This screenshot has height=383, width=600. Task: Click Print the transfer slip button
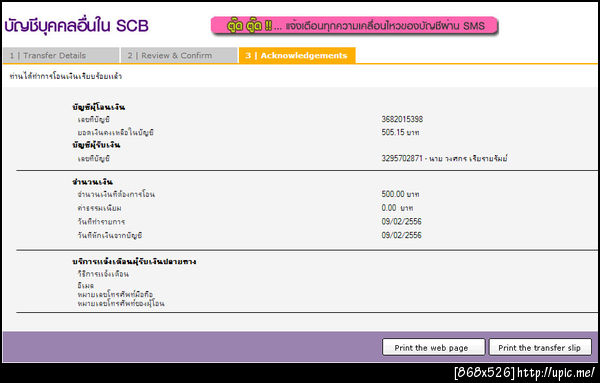pyautogui.click(x=540, y=347)
